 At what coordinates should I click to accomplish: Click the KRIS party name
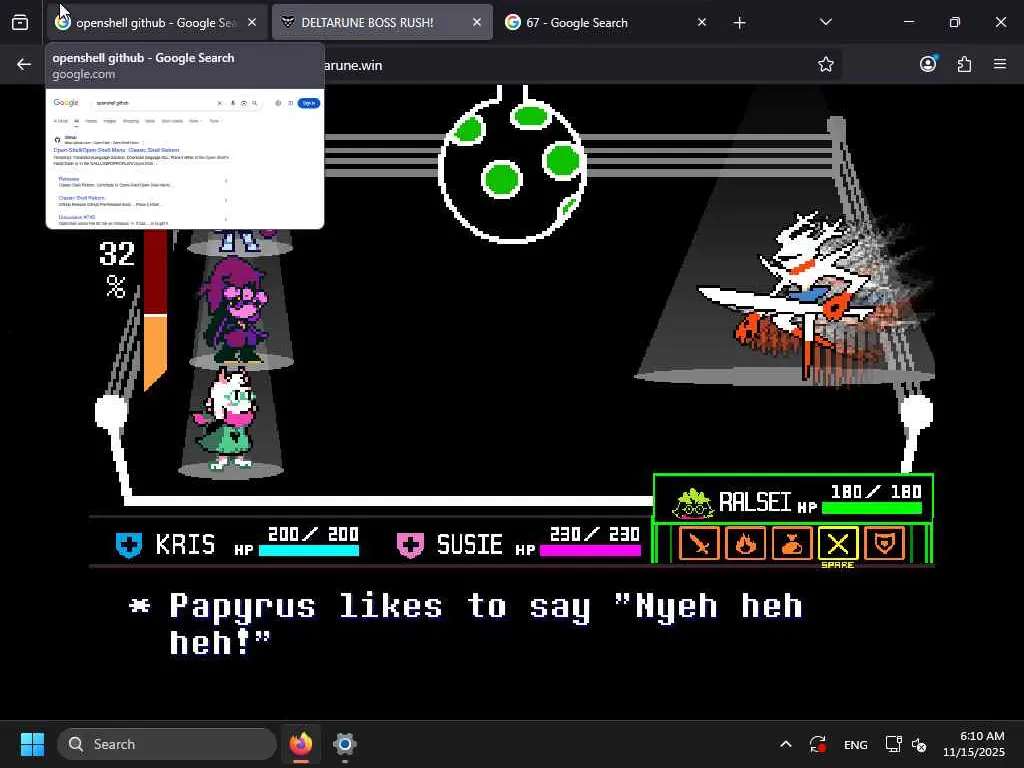click(x=185, y=545)
